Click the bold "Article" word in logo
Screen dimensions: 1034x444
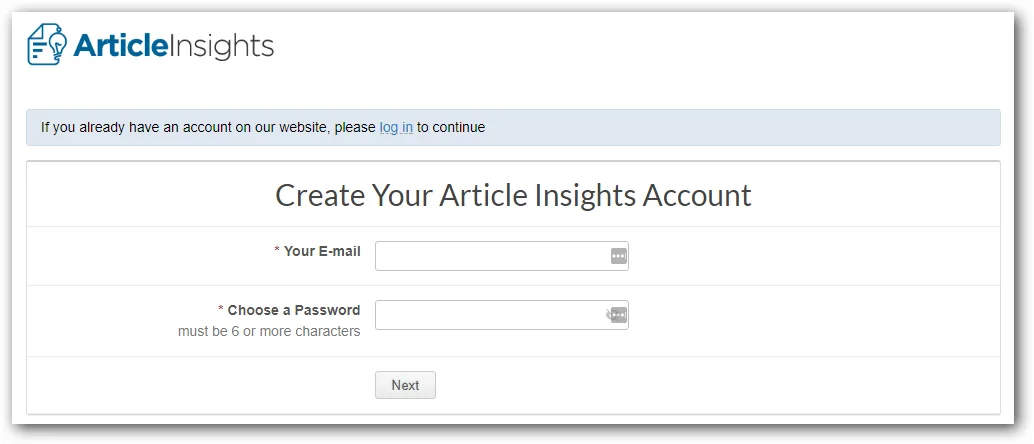[x=119, y=46]
